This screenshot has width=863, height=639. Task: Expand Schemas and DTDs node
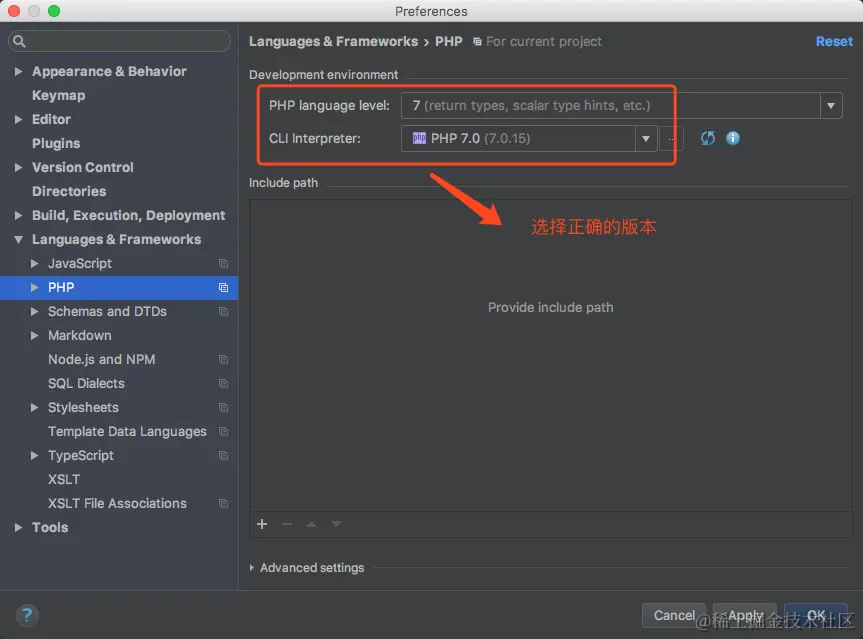click(34, 312)
